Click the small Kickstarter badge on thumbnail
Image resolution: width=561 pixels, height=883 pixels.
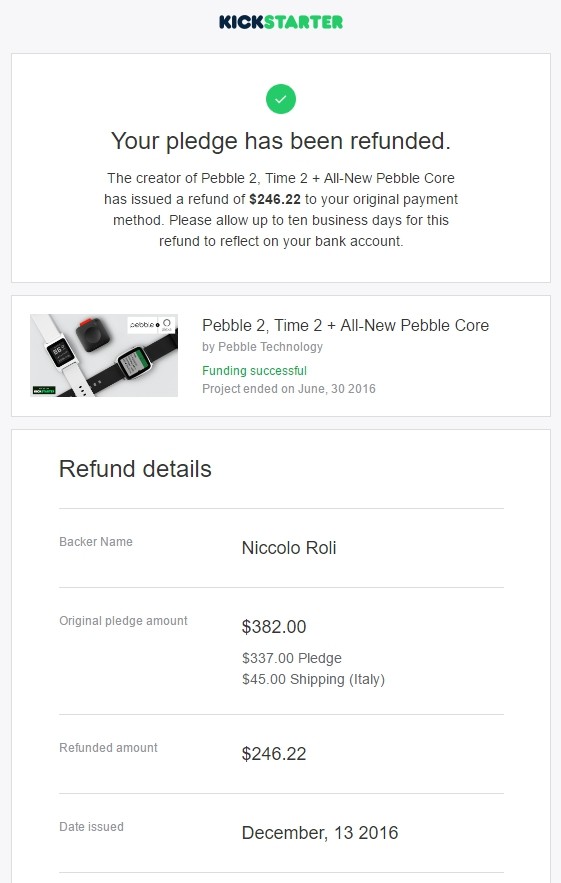coord(44,390)
